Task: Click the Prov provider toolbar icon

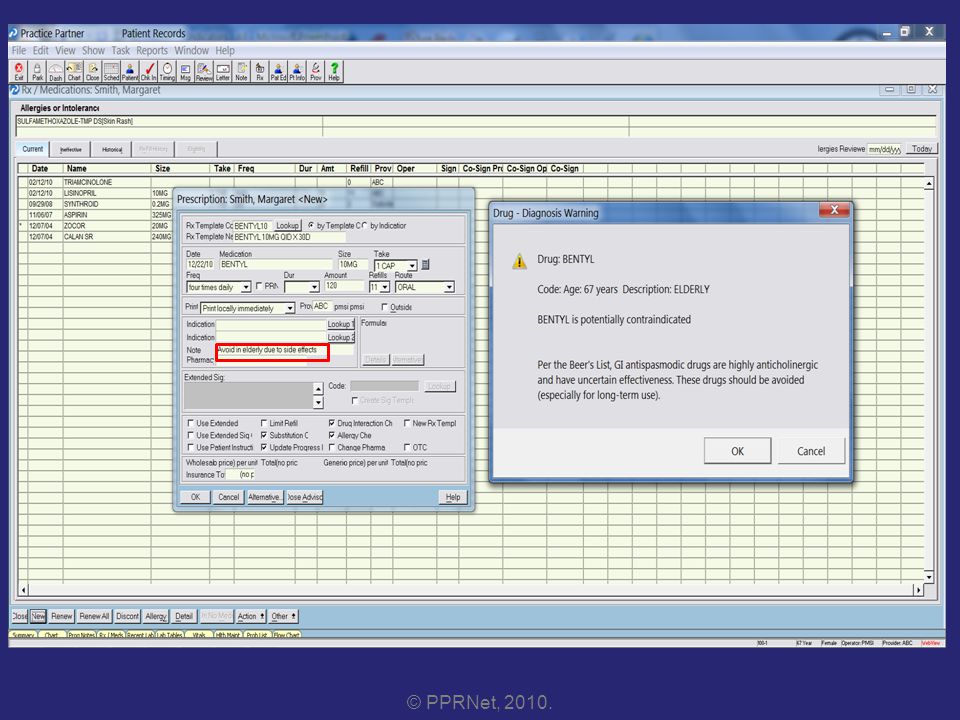Action: click(x=316, y=71)
